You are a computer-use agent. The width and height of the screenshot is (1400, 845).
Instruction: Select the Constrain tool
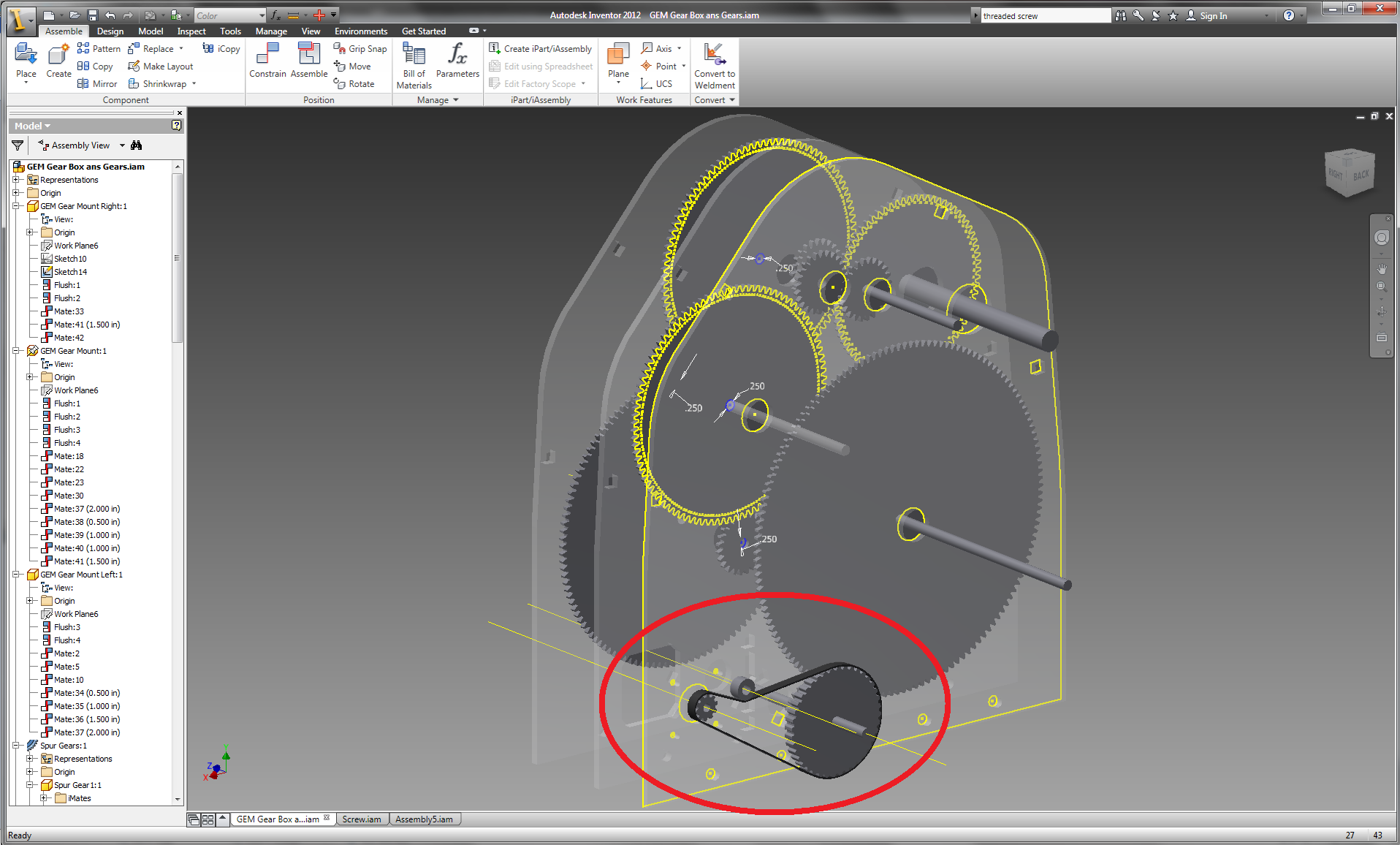[267, 62]
